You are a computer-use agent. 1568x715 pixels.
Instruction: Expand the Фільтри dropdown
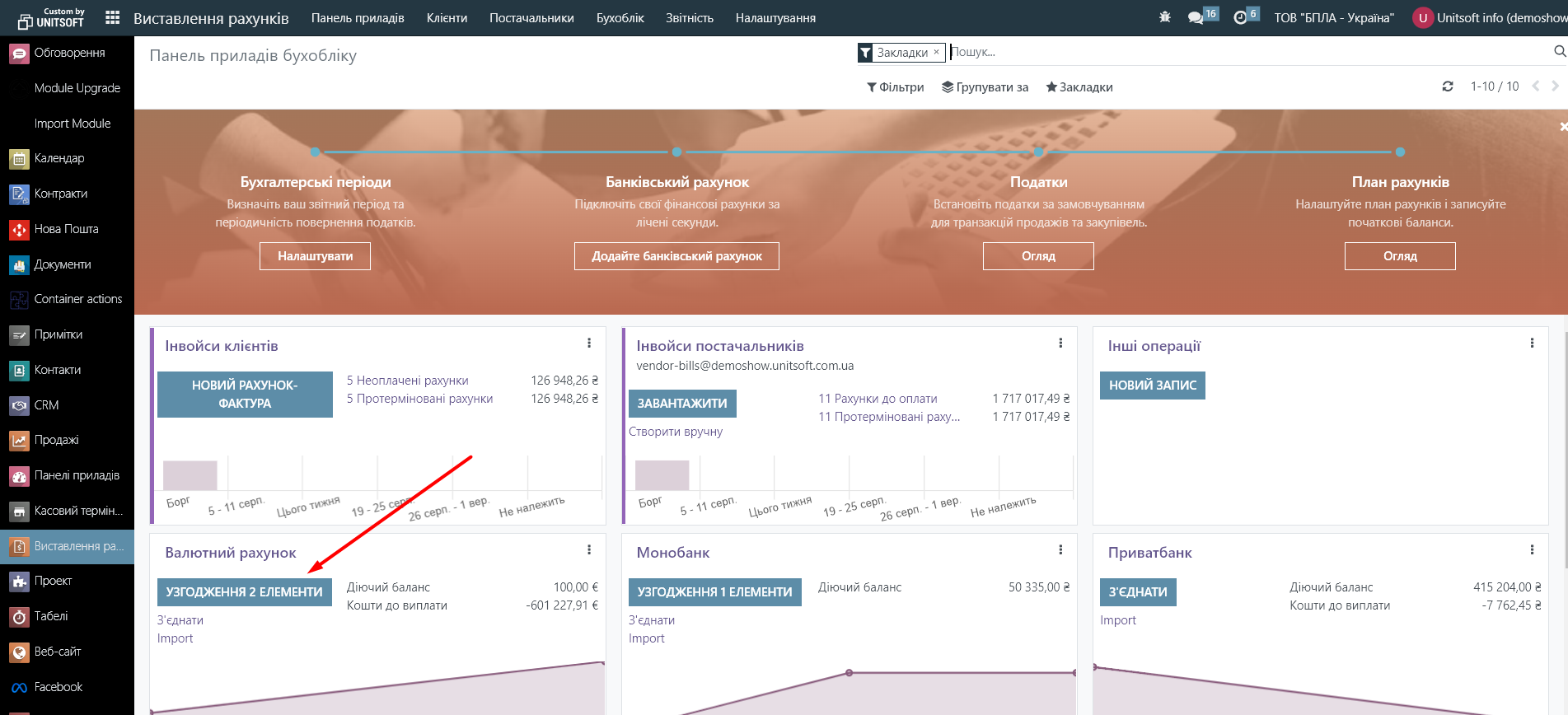click(x=895, y=87)
